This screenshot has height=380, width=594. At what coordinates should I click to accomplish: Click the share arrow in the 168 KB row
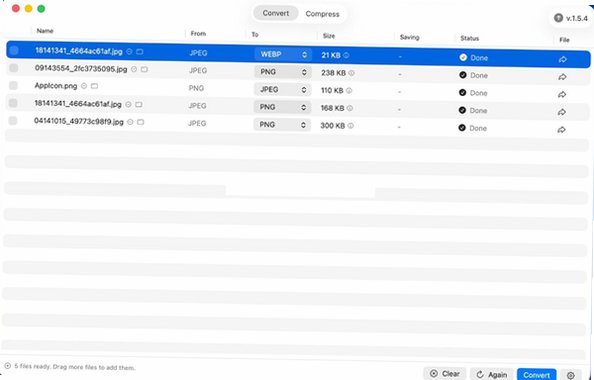pyautogui.click(x=562, y=112)
